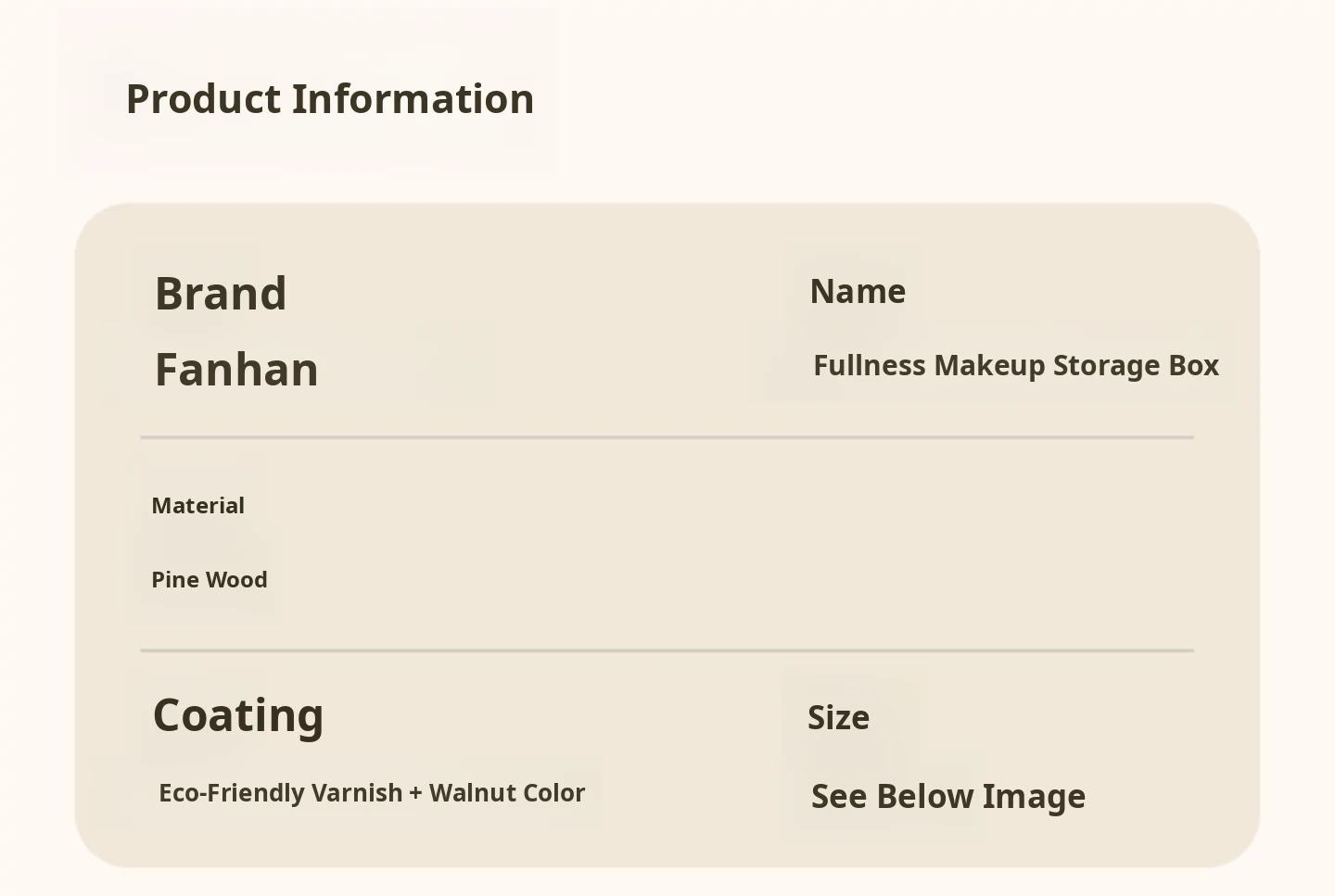Viewport: 1335px width, 896px height.
Task: Select the "Name" field label
Action: (x=858, y=292)
